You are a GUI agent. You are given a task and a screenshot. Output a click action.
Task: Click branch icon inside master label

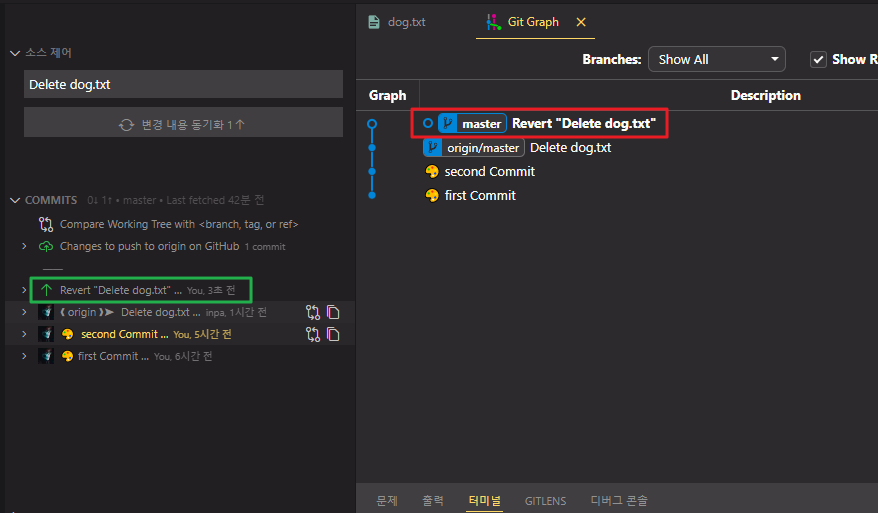[447, 123]
